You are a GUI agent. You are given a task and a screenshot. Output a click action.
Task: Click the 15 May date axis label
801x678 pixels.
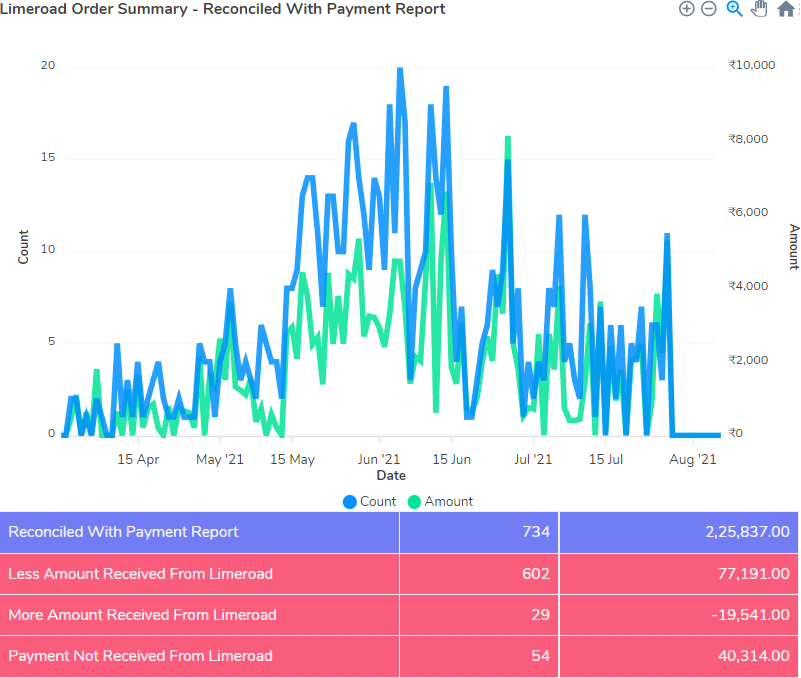click(292, 459)
